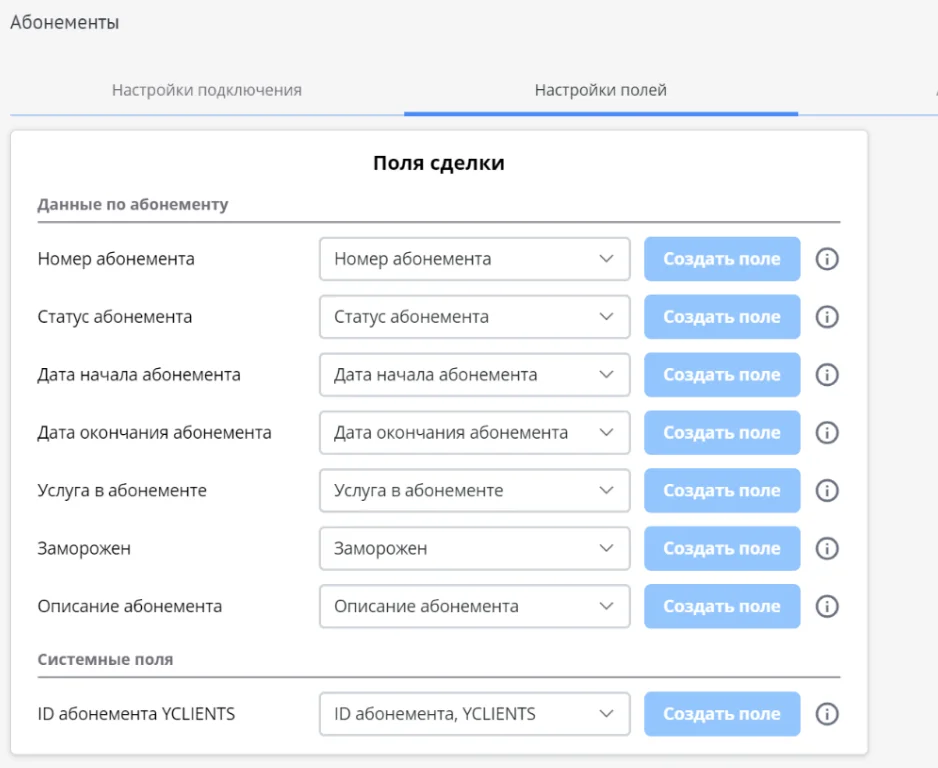View info for ID абонемента YCLIENTS row

point(827,714)
